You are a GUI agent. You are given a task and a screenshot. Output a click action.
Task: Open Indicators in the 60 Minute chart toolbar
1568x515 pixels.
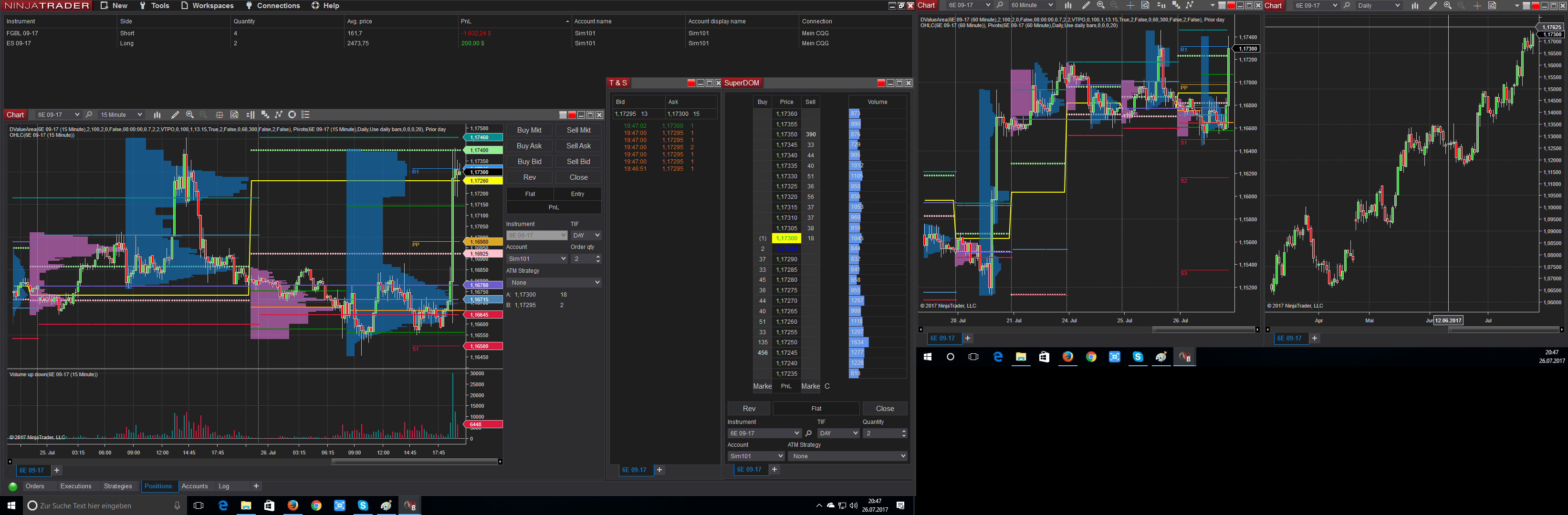click(1176, 5)
